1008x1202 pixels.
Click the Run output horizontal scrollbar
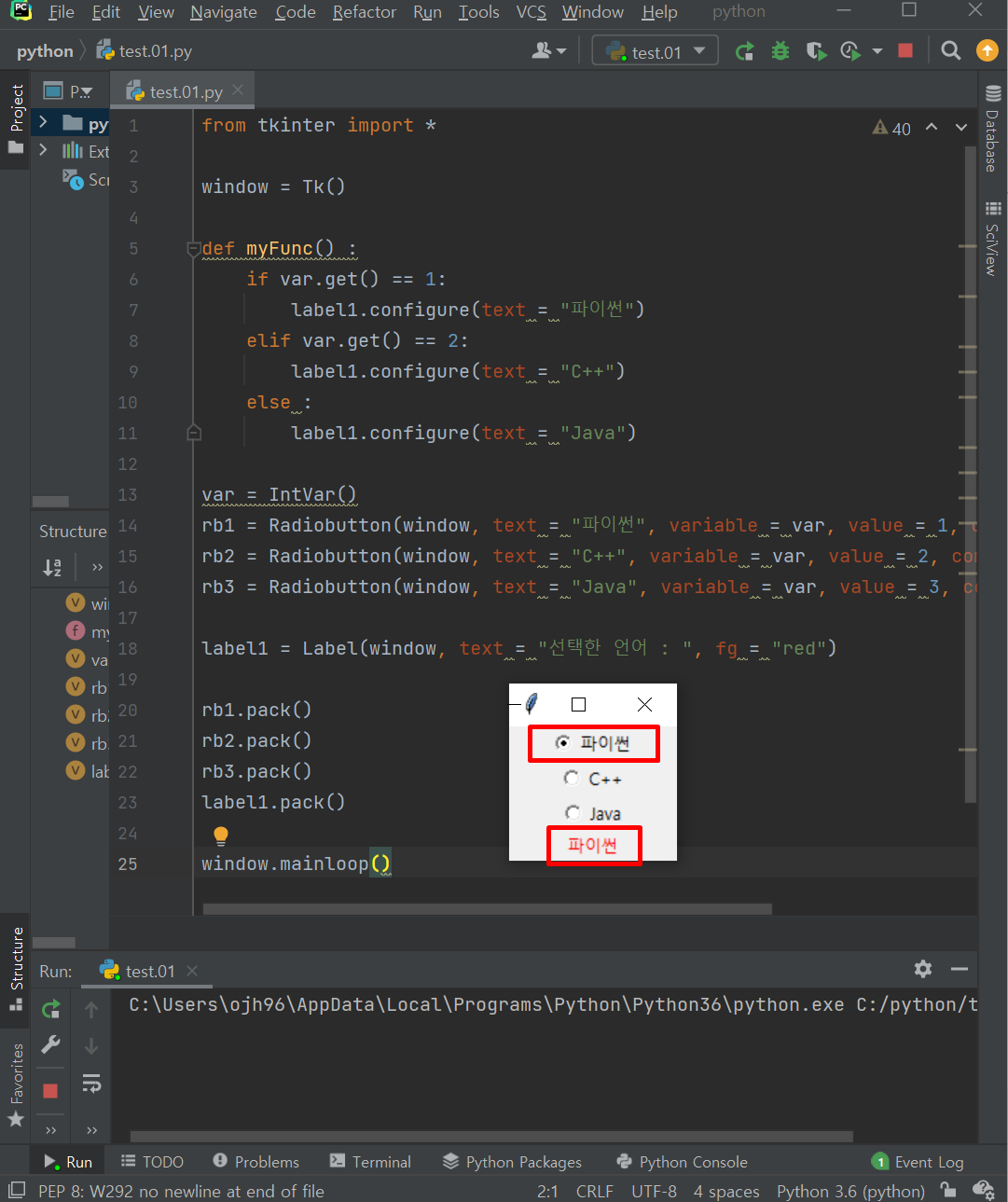(491, 1137)
